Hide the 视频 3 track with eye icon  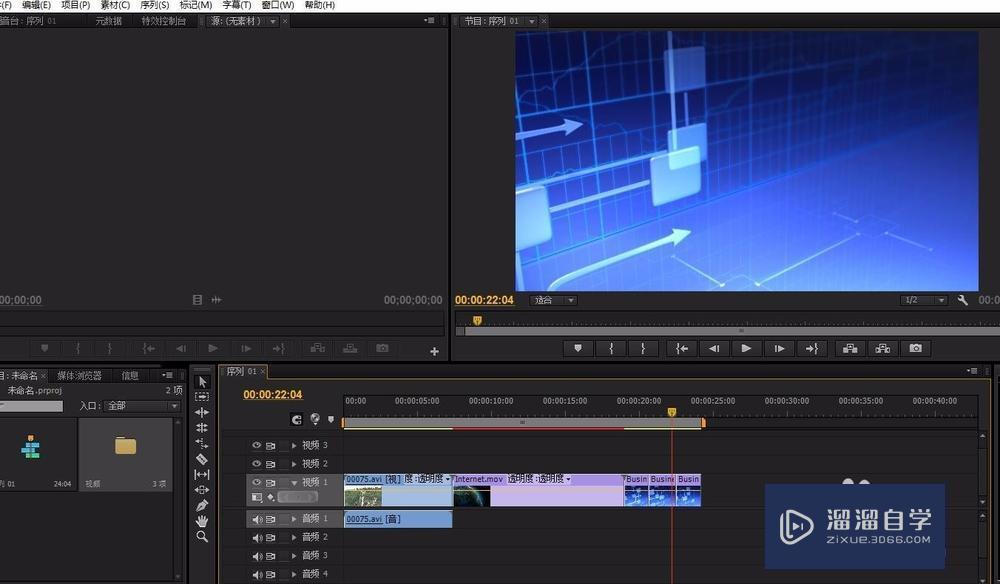256,445
